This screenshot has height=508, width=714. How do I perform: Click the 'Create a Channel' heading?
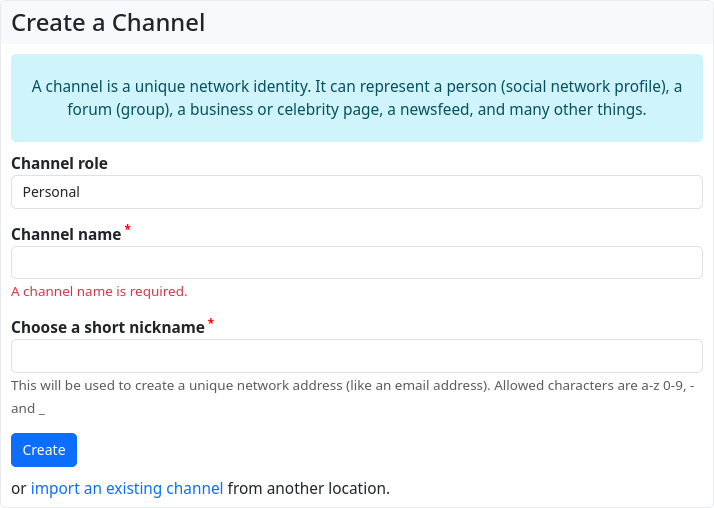coord(108,23)
